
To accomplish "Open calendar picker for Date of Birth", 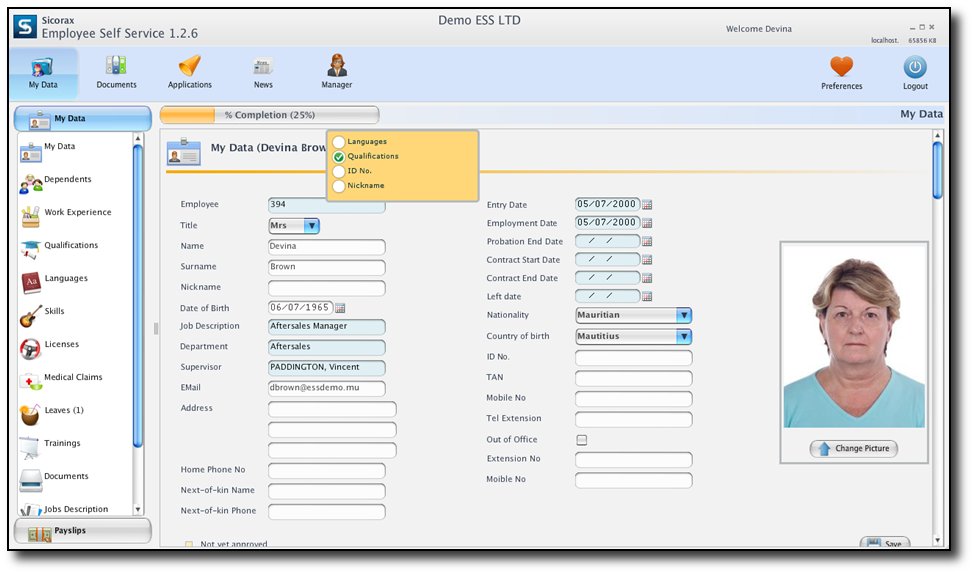I will (340, 308).
